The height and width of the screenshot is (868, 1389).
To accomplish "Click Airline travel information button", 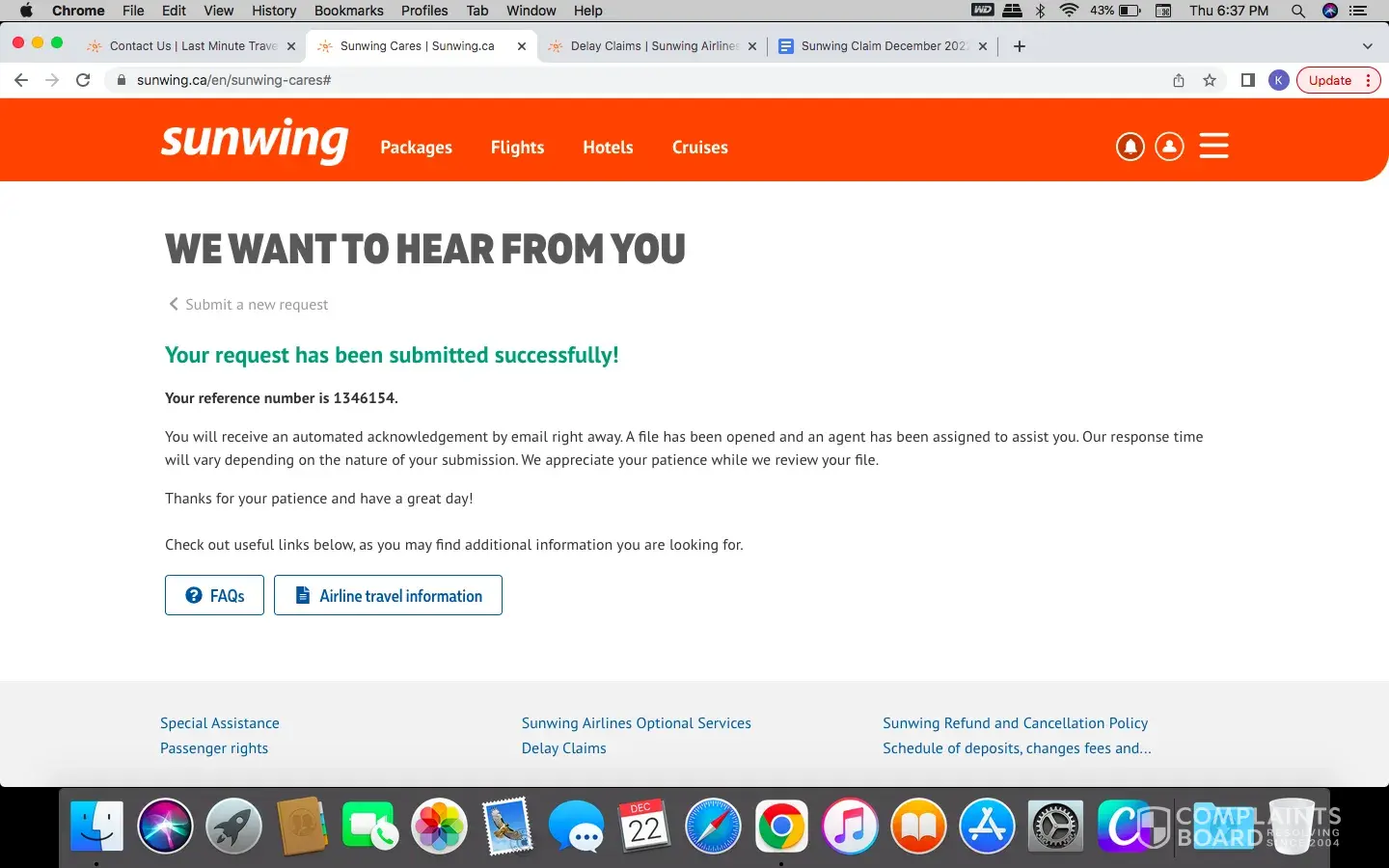I will [388, 595].
